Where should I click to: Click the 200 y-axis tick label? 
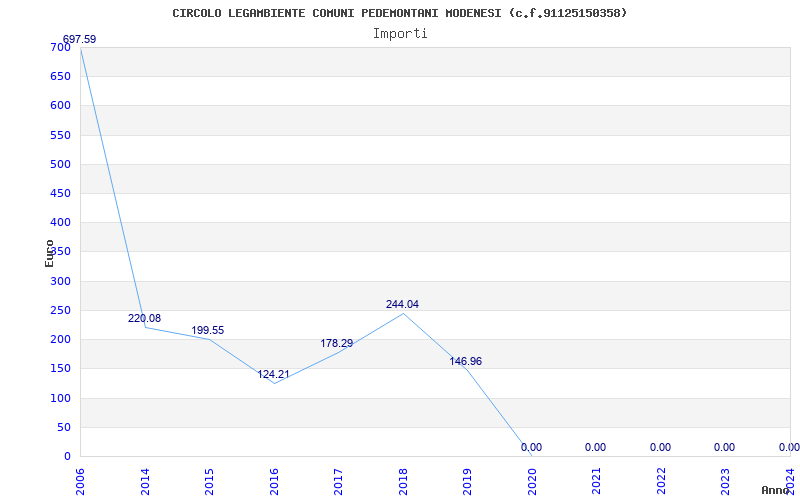60,339
